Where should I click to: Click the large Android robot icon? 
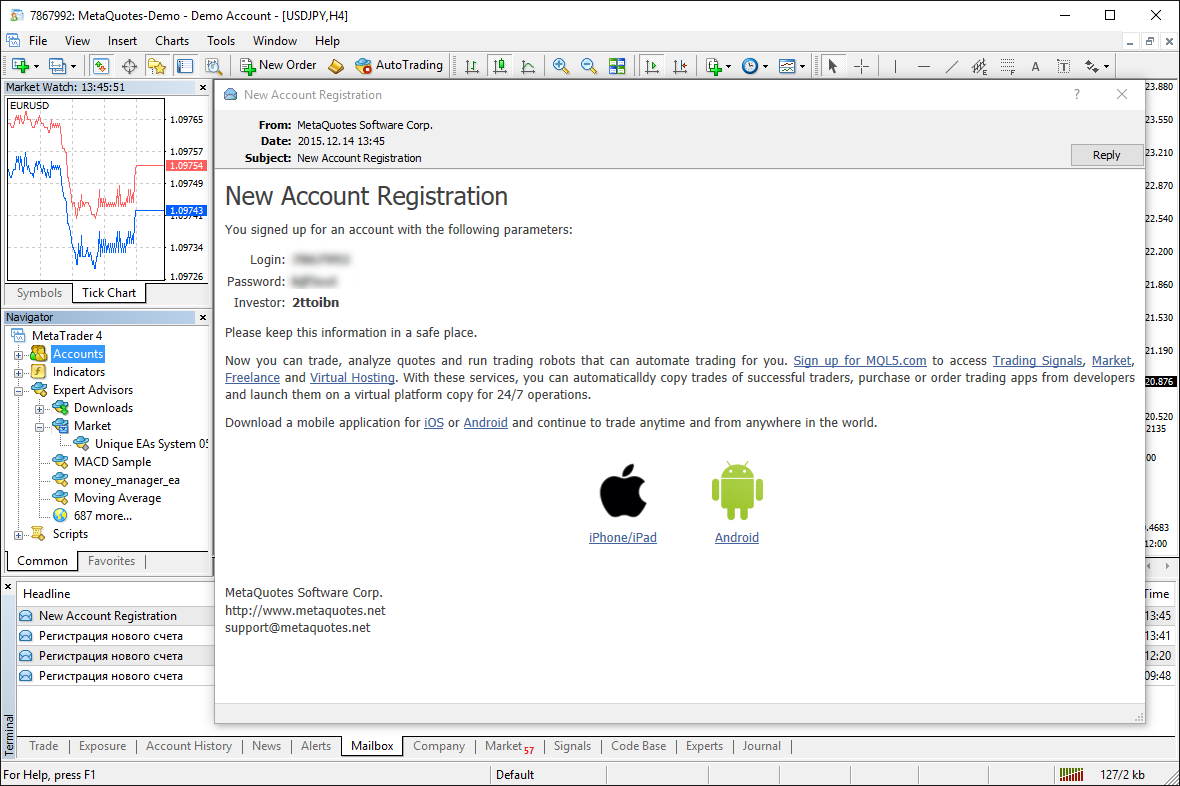tap(736, 491)
